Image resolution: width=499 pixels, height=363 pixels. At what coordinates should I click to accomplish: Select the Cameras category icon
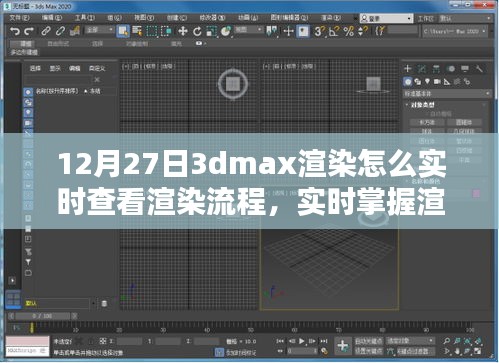tap(437, 81)
